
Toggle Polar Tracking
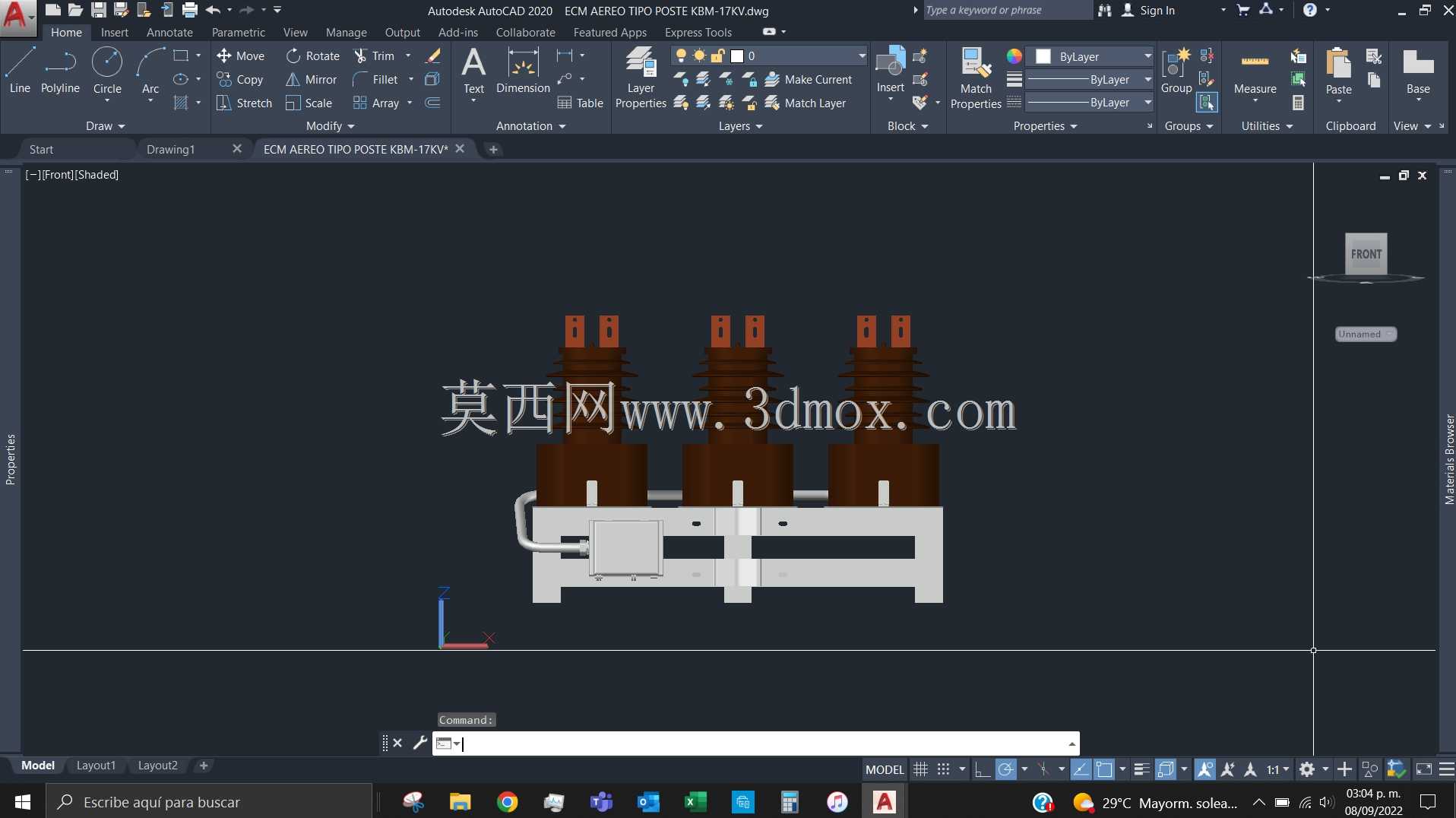tap(1005, 769)
